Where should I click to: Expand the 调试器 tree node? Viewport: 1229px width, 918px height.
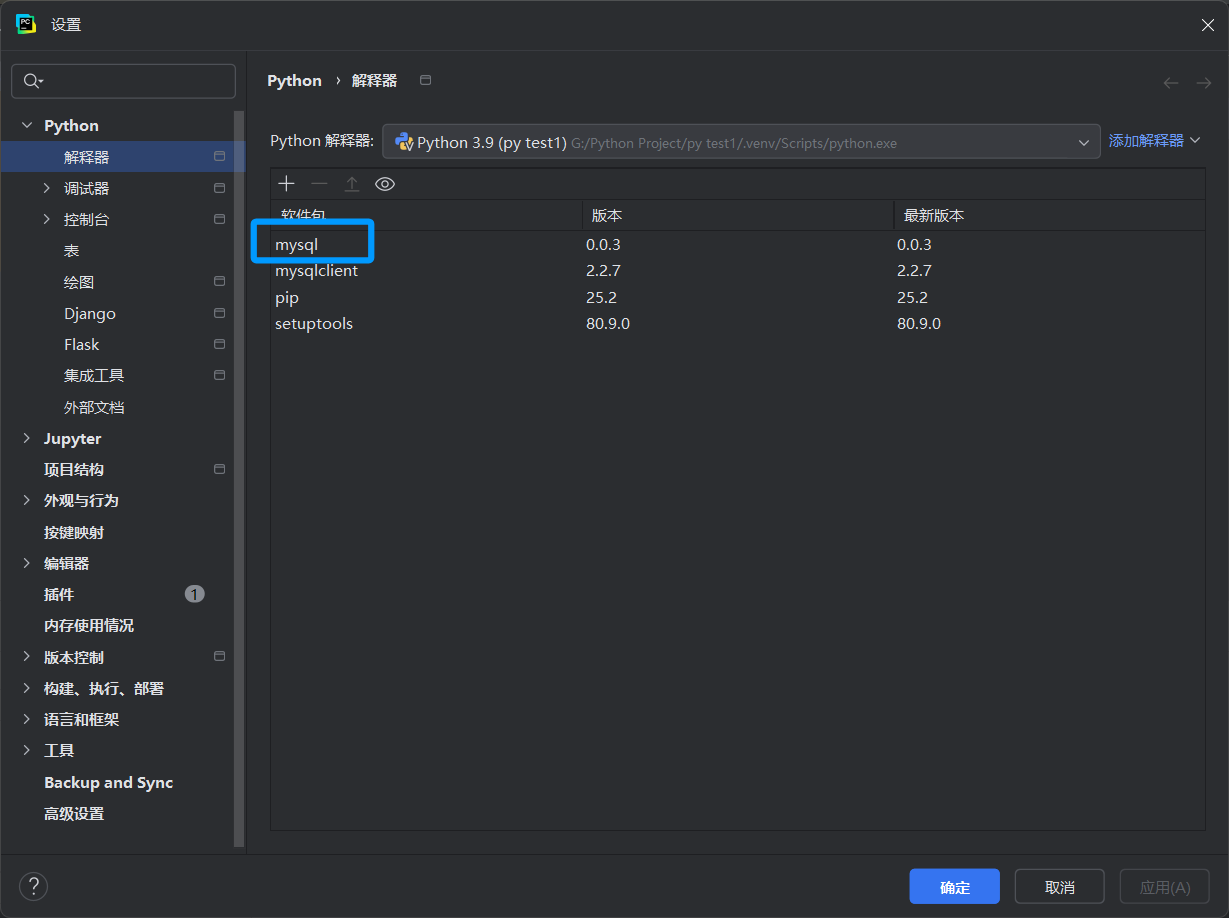click(46, 188)
